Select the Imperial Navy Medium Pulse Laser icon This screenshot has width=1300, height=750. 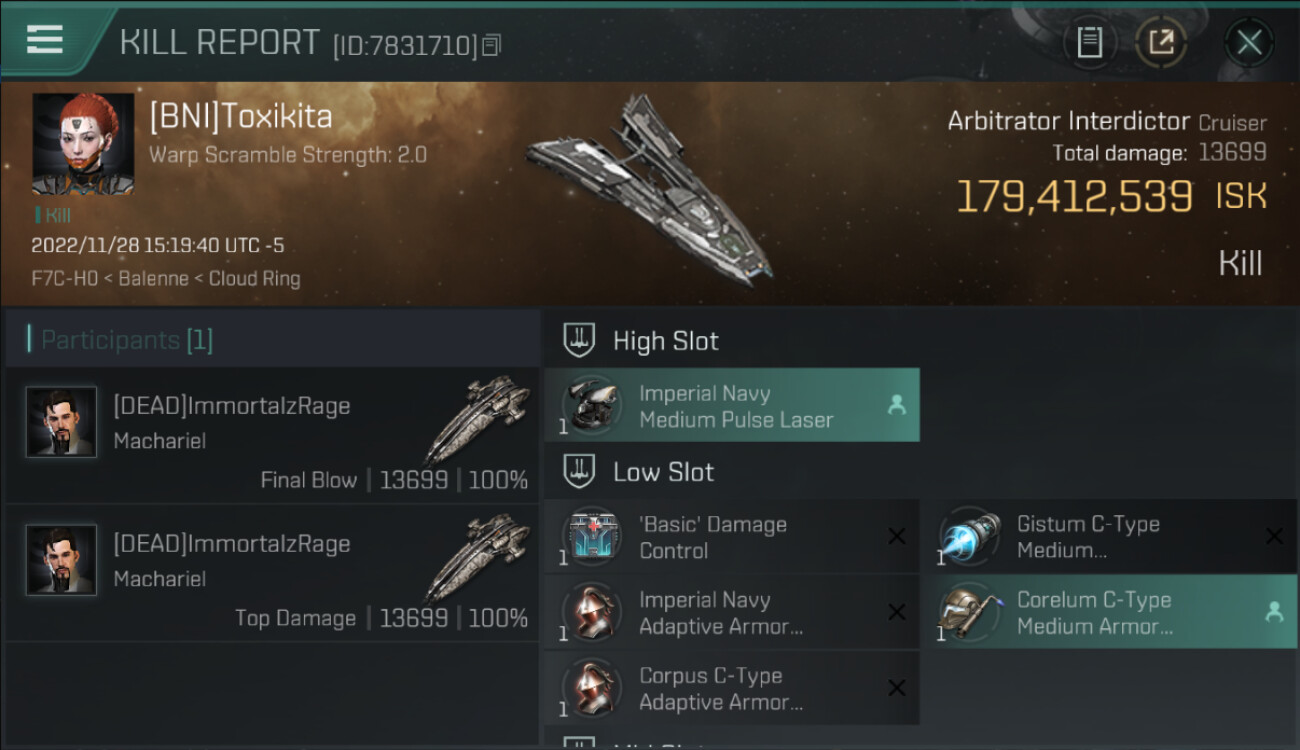(590, 406)
